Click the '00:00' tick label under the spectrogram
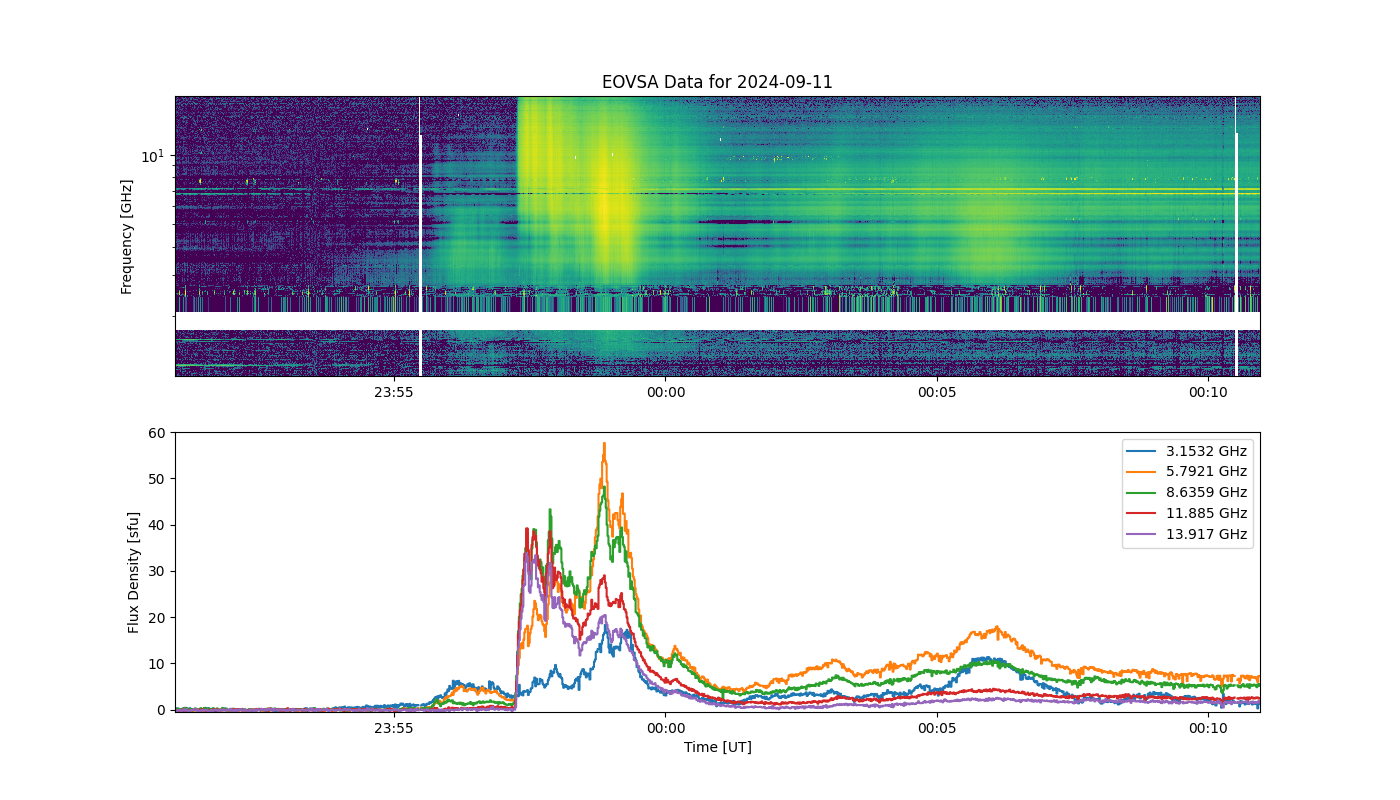Viewport: 1400px width, 800px height. pyautogui.click(x=666, y=392)
